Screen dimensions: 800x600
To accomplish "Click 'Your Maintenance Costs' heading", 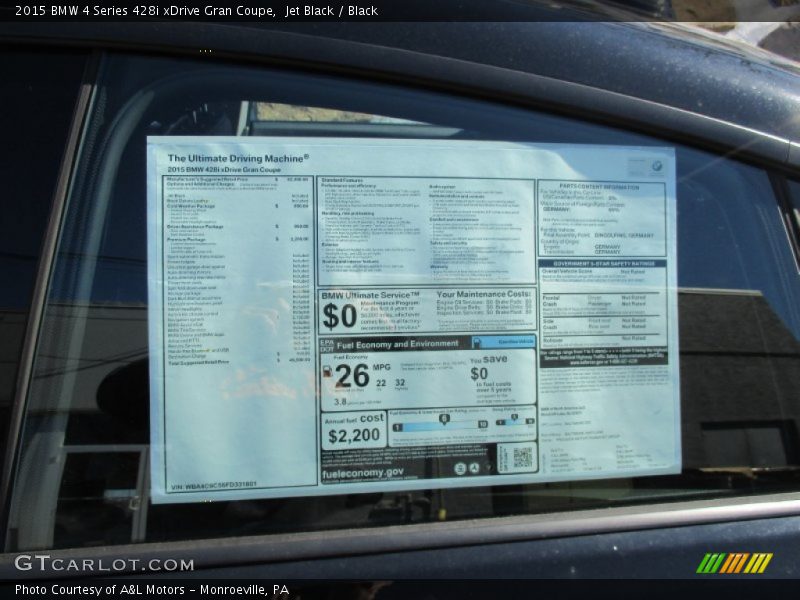I will coord(484,294).
